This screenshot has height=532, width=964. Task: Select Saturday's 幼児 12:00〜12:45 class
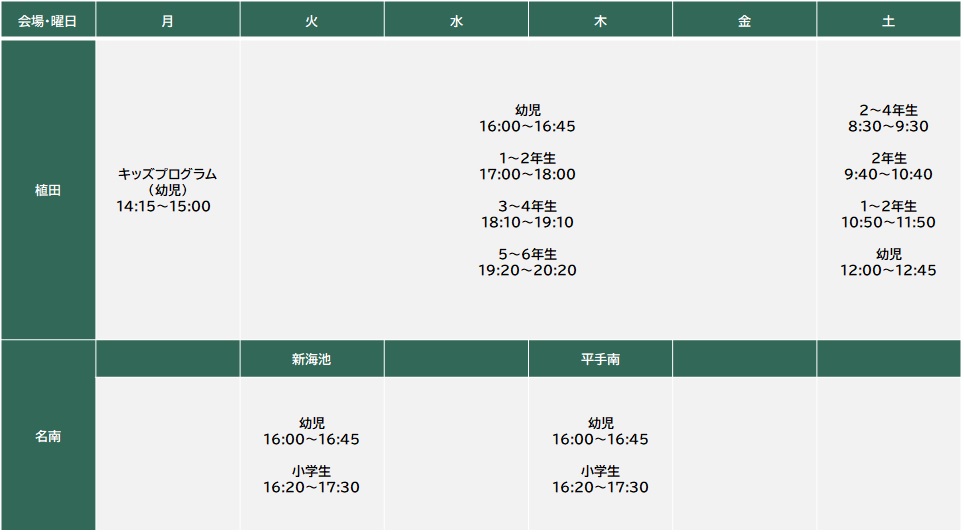pos(888,262)
